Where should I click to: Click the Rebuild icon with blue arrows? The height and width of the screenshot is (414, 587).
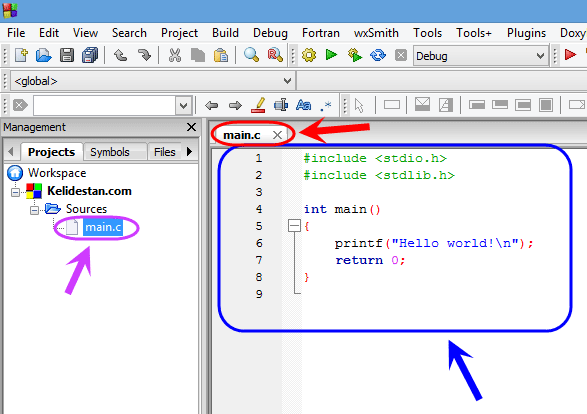point(378,55)
